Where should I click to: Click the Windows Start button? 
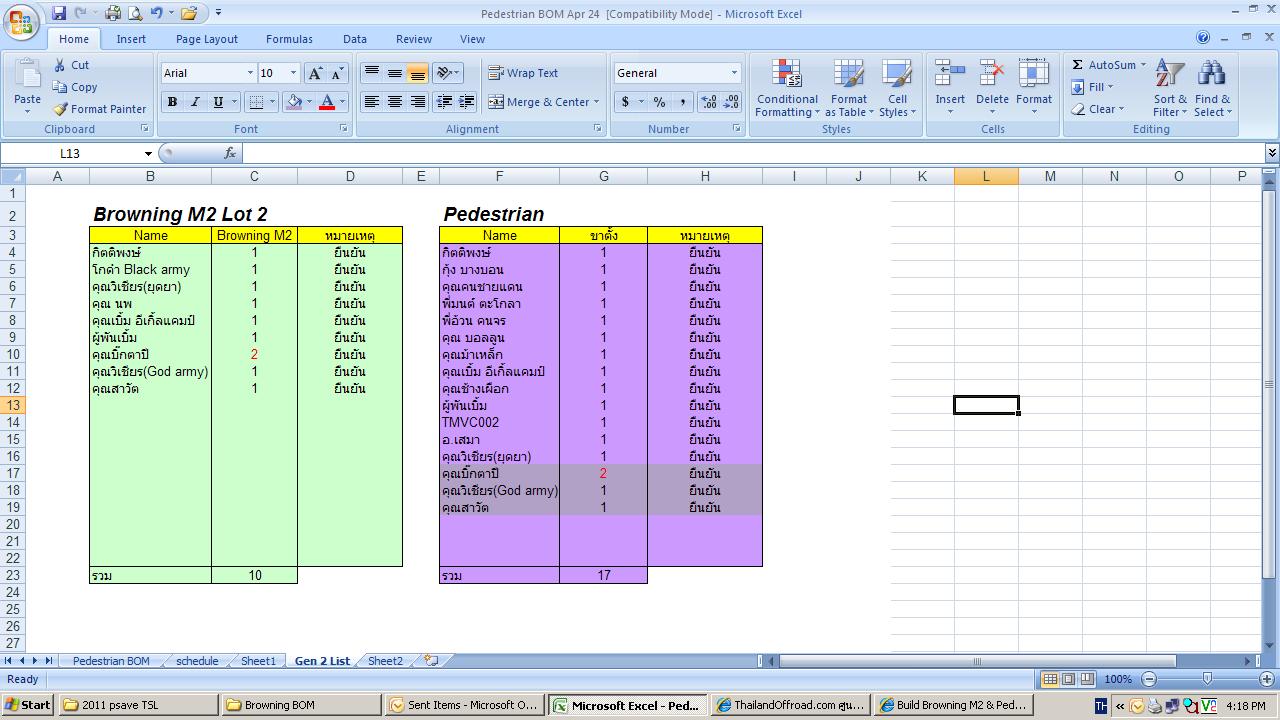coord(27,705)
